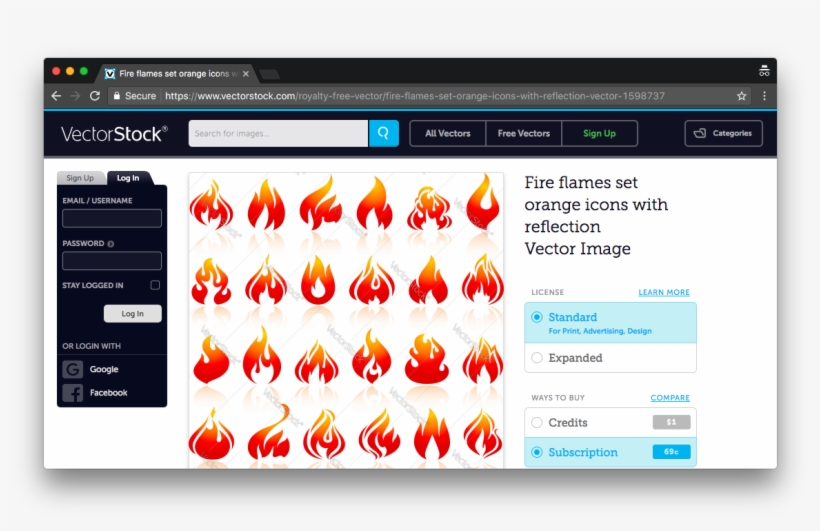Click the Compare ways to buy link
Screen dimensions: 820x531
[x=670, y=398]
